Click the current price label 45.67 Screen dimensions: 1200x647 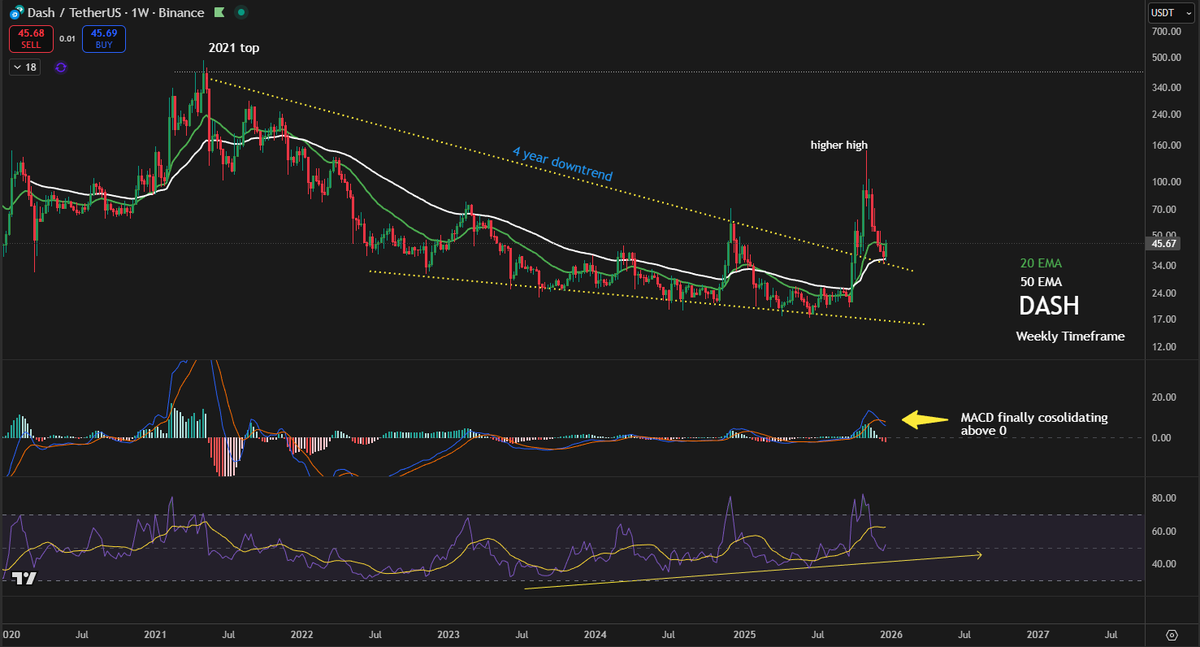click(1165, 243)
